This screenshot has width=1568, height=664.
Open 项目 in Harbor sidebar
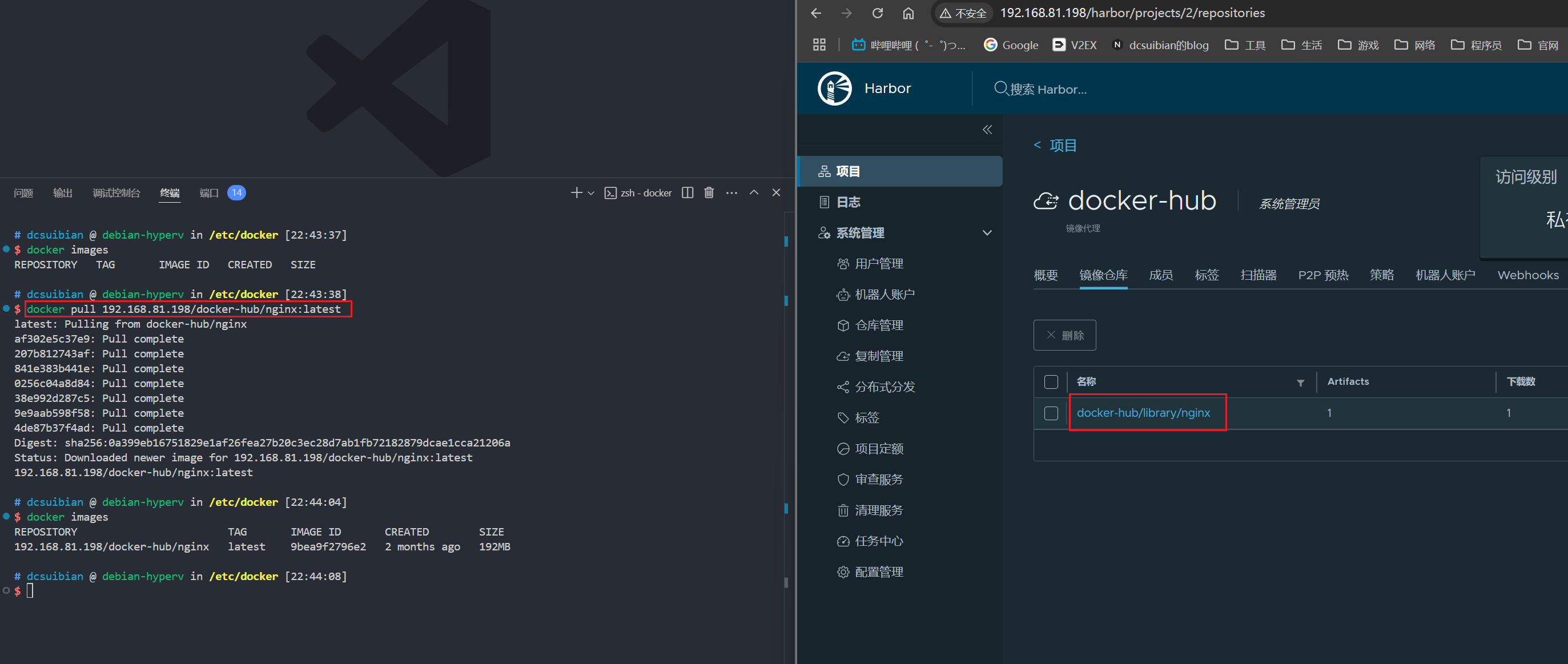coord(900,171)
